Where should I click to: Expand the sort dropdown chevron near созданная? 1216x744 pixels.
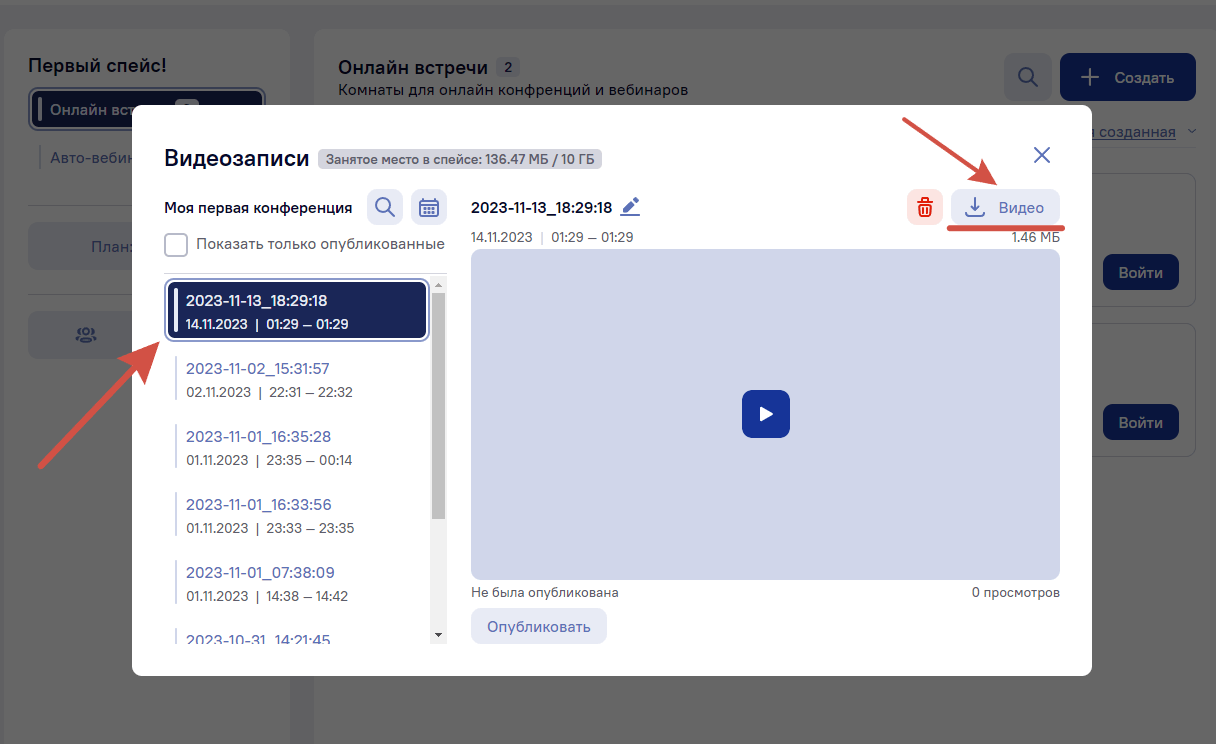pos(1190,131)
